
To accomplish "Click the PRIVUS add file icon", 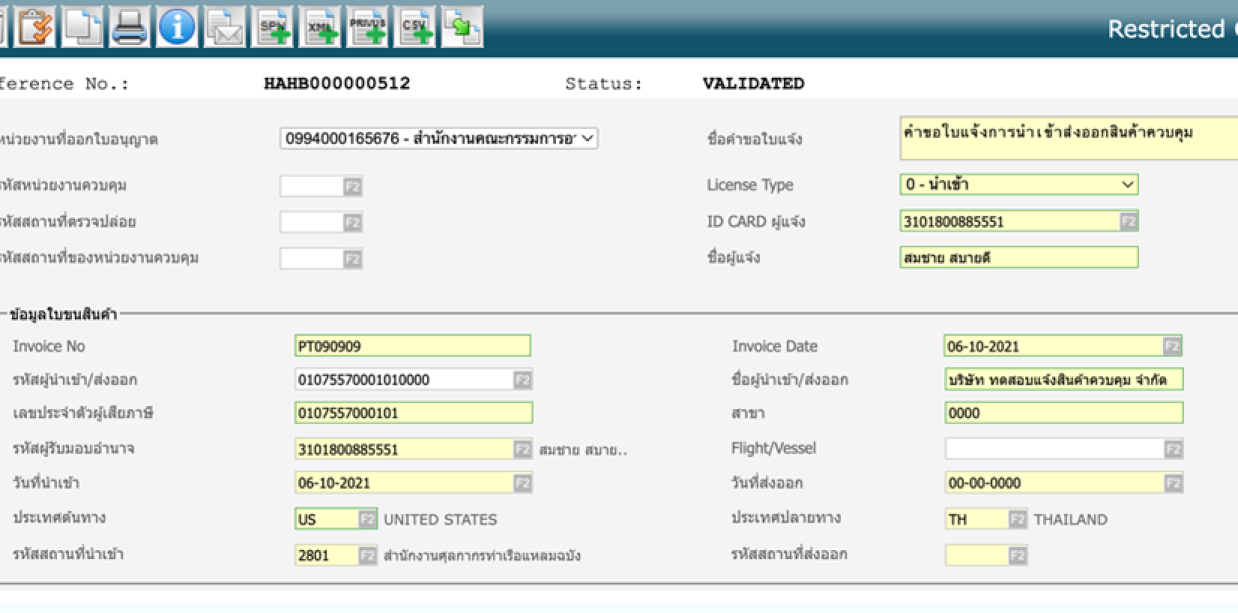I will 368,27.
